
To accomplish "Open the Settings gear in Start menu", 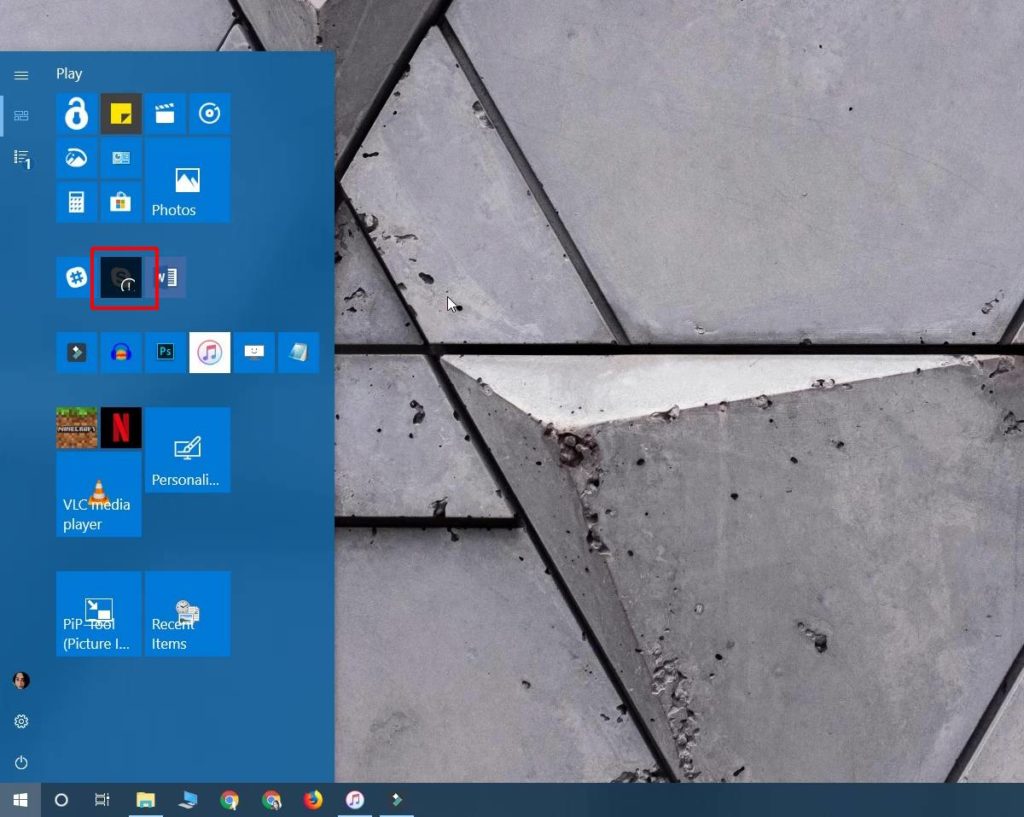I will tap(21, 721).
